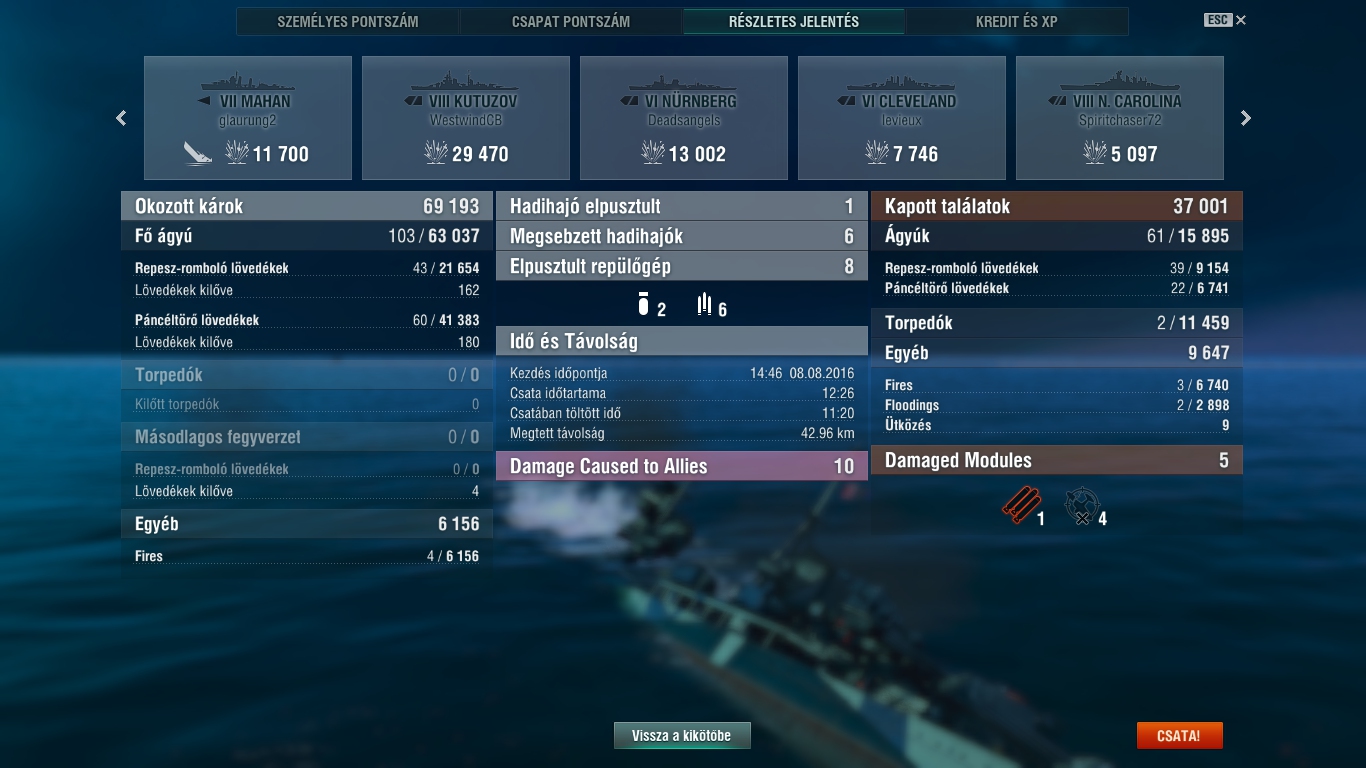Select the VIII Kutuzov ship card
The width and height of the screenshot is (1366, 768).
pos(466,118)
